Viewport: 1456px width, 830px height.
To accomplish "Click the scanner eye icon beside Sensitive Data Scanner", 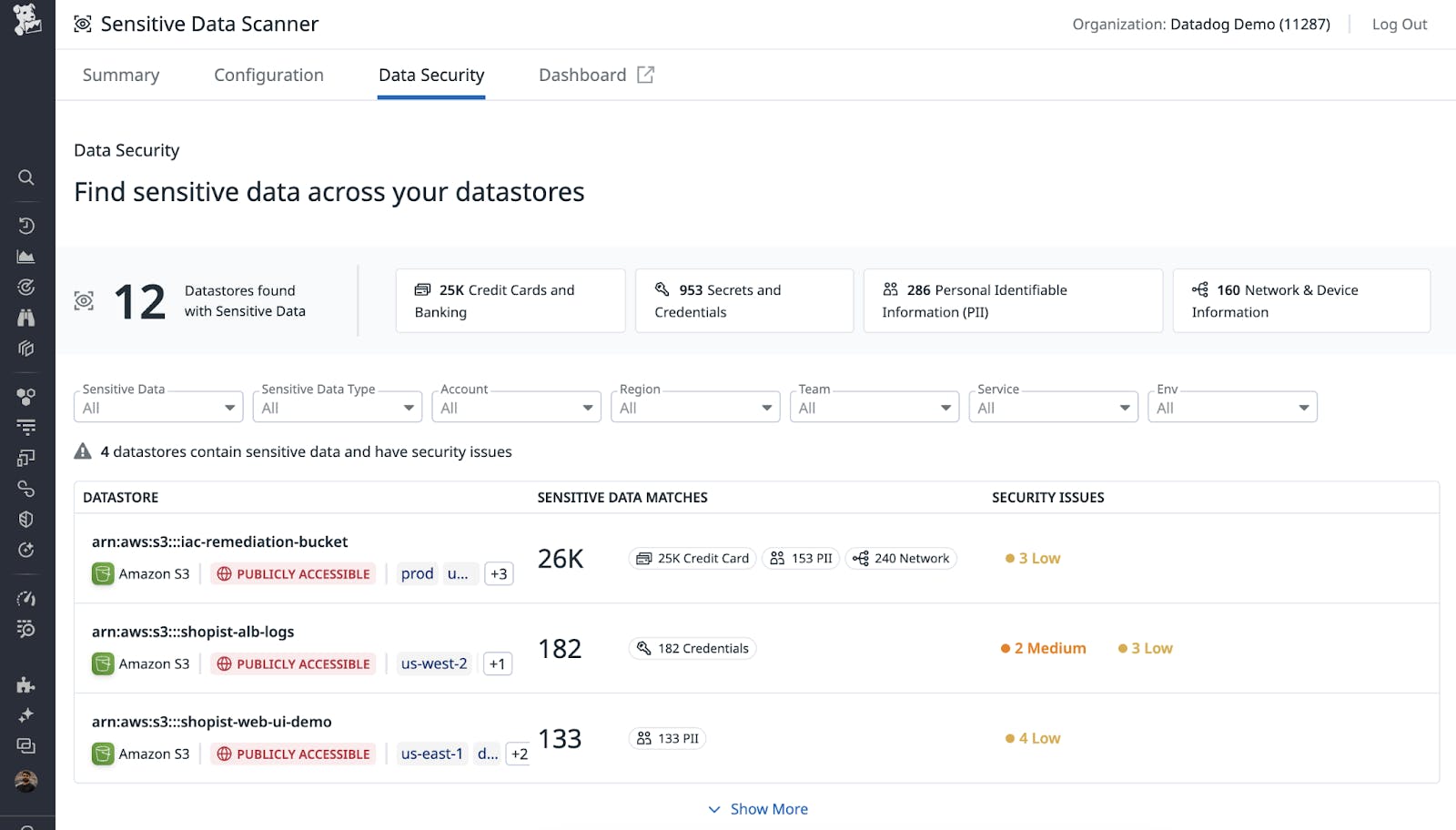I will (x=82, y=23).
